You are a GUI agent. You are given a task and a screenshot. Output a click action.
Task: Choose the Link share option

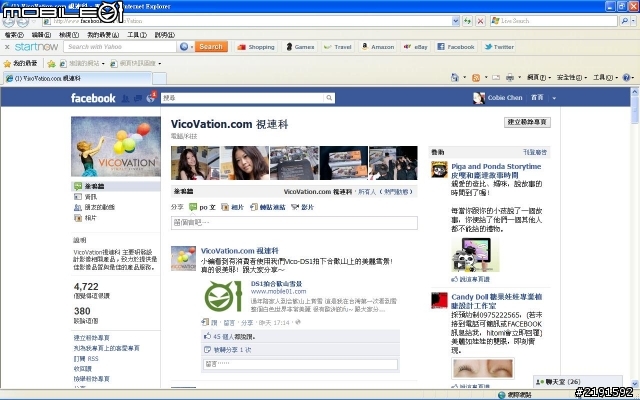[x=267, y=207]
